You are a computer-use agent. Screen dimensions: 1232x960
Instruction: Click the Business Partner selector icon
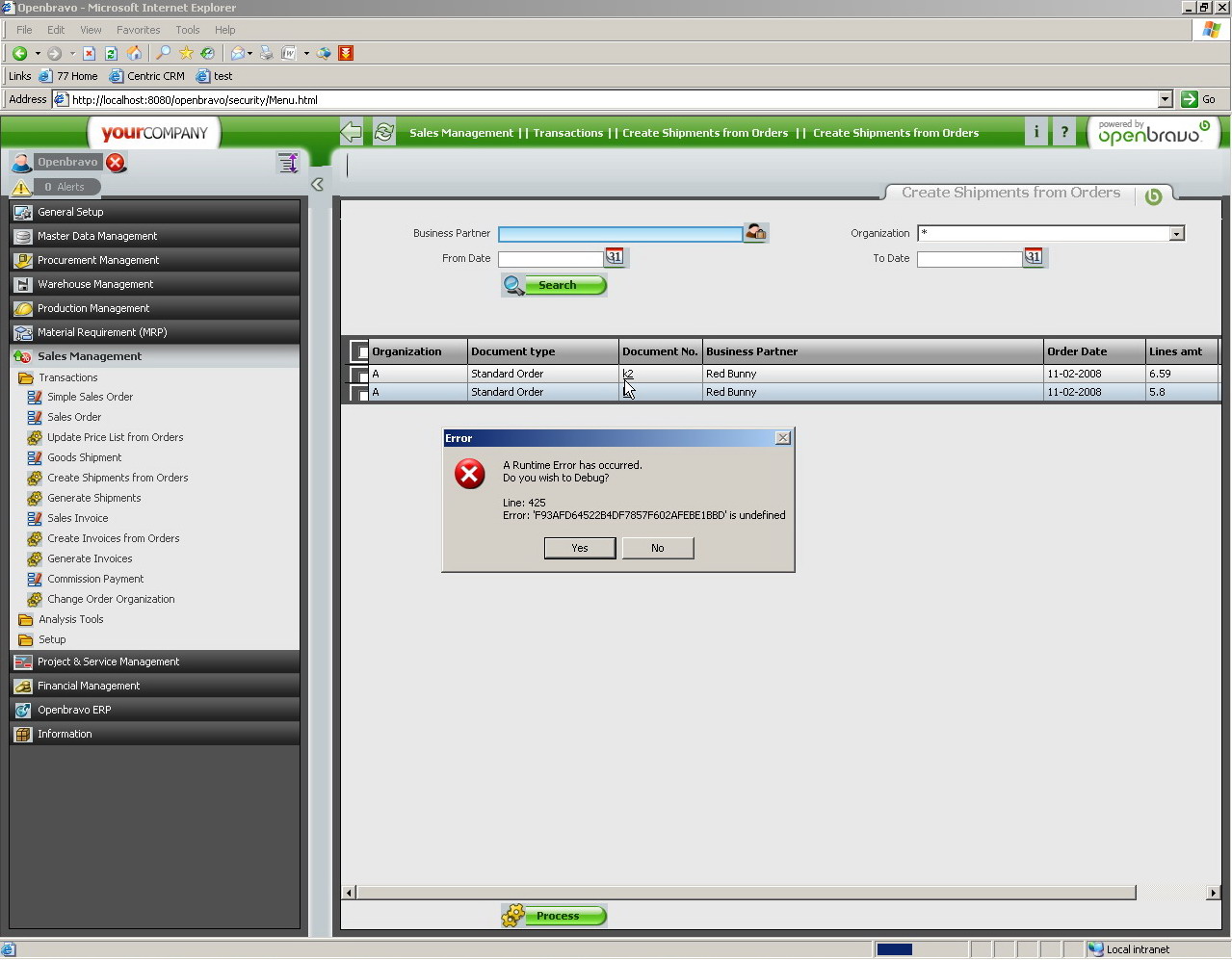pyautogui.click(x=755, y=233)
